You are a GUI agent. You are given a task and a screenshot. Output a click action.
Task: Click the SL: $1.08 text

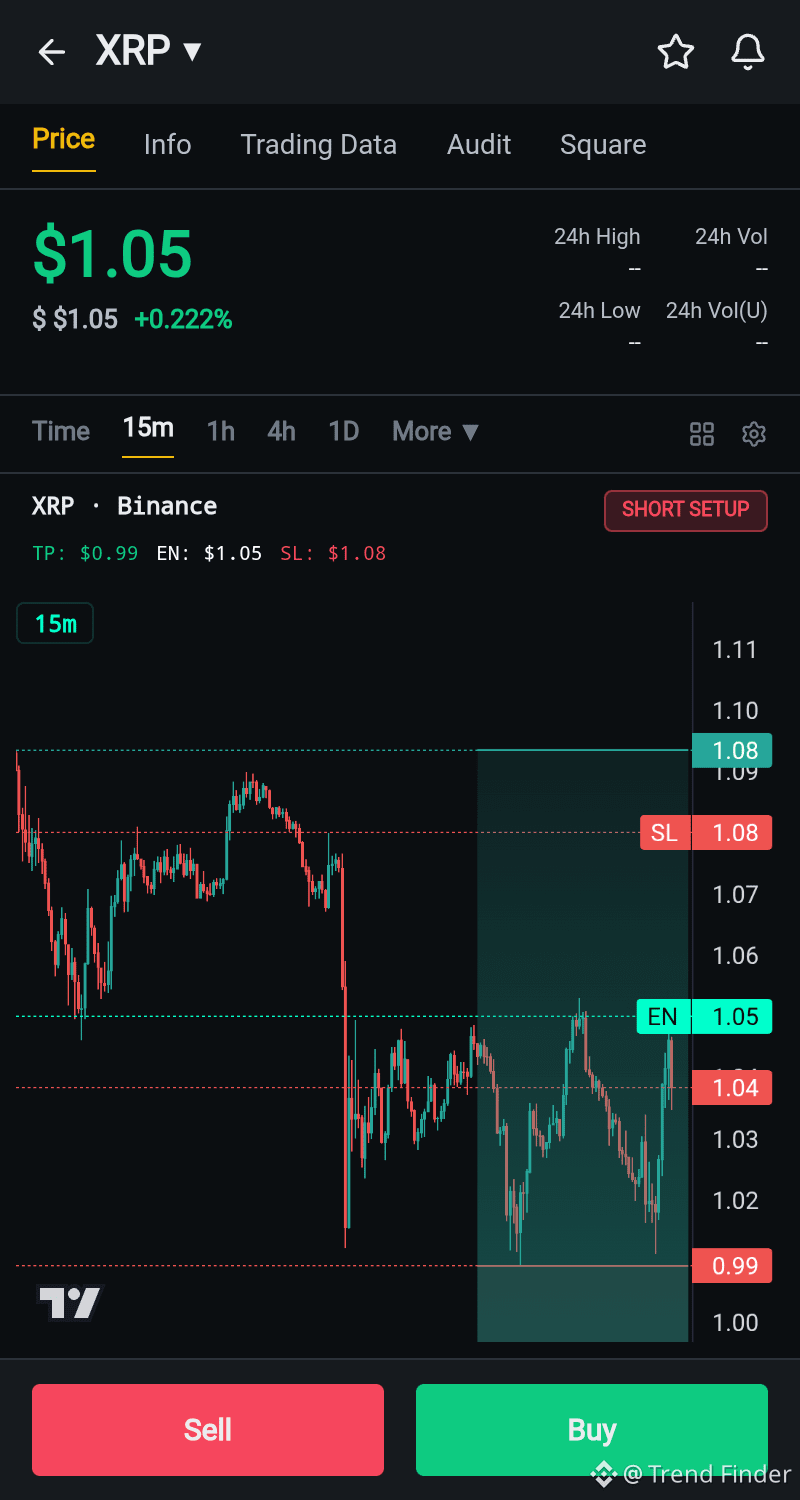tap(333, 553)
